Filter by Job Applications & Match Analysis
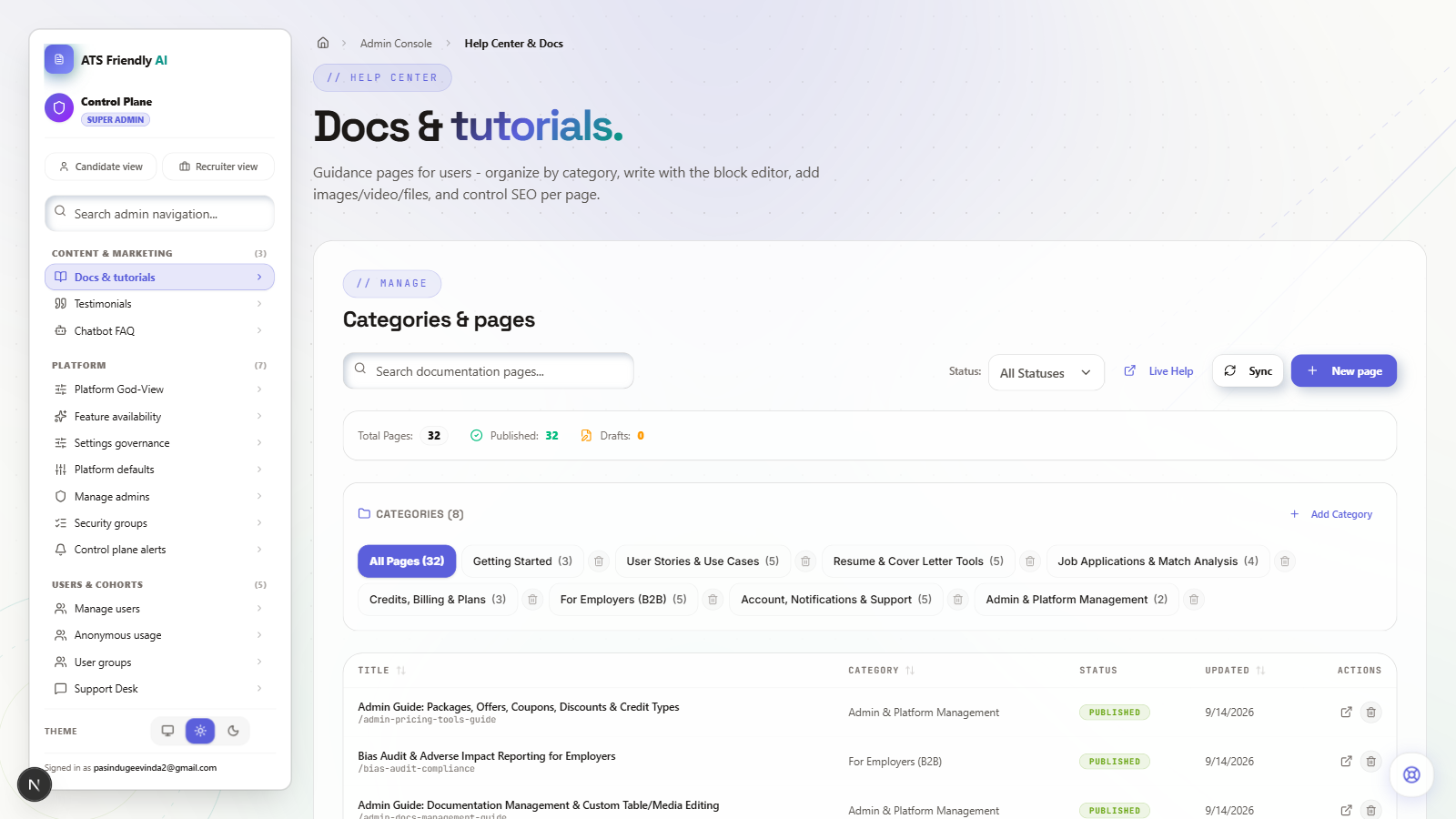Image resolution: width=1456 pixels, height=819 pixels. click(1158, 561)
